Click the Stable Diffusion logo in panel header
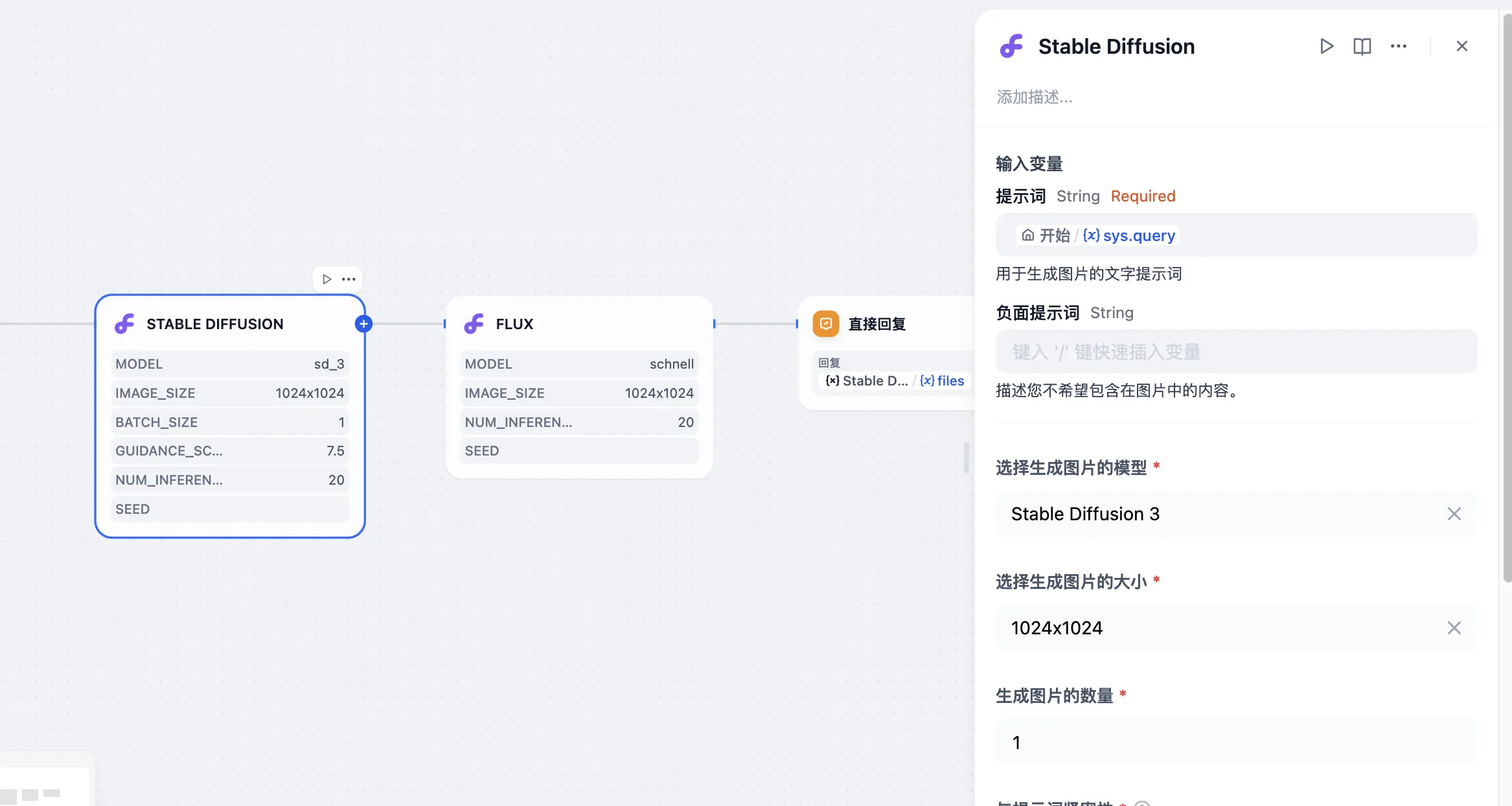 [x=1011, y=46]
